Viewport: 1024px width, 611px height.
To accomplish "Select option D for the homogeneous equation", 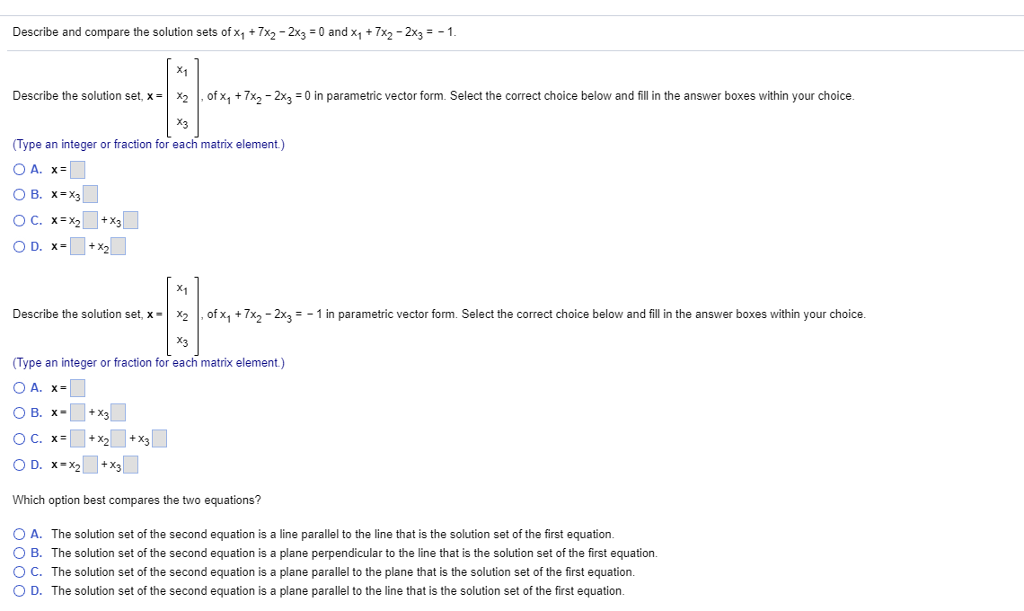I will (x=19, y=245).
